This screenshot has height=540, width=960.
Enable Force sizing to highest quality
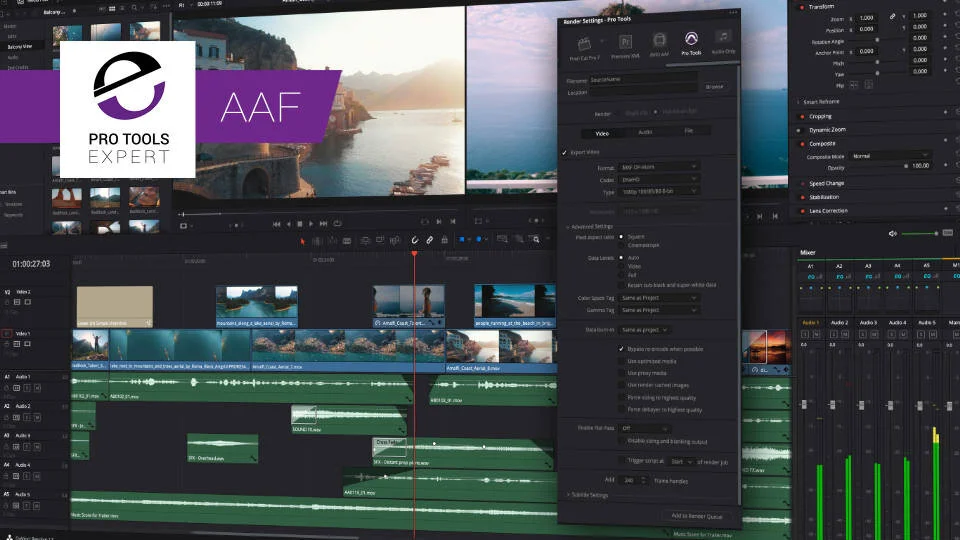tap(621, 397)
